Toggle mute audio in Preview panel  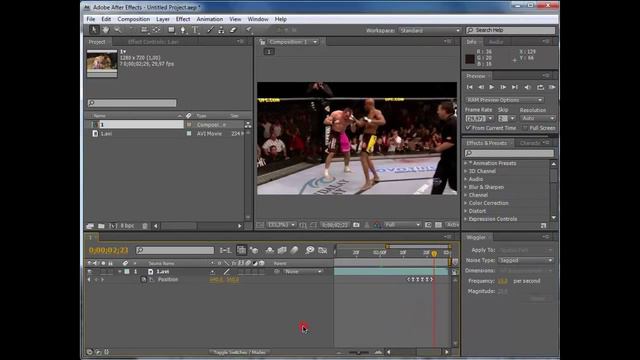pos(527,87)
